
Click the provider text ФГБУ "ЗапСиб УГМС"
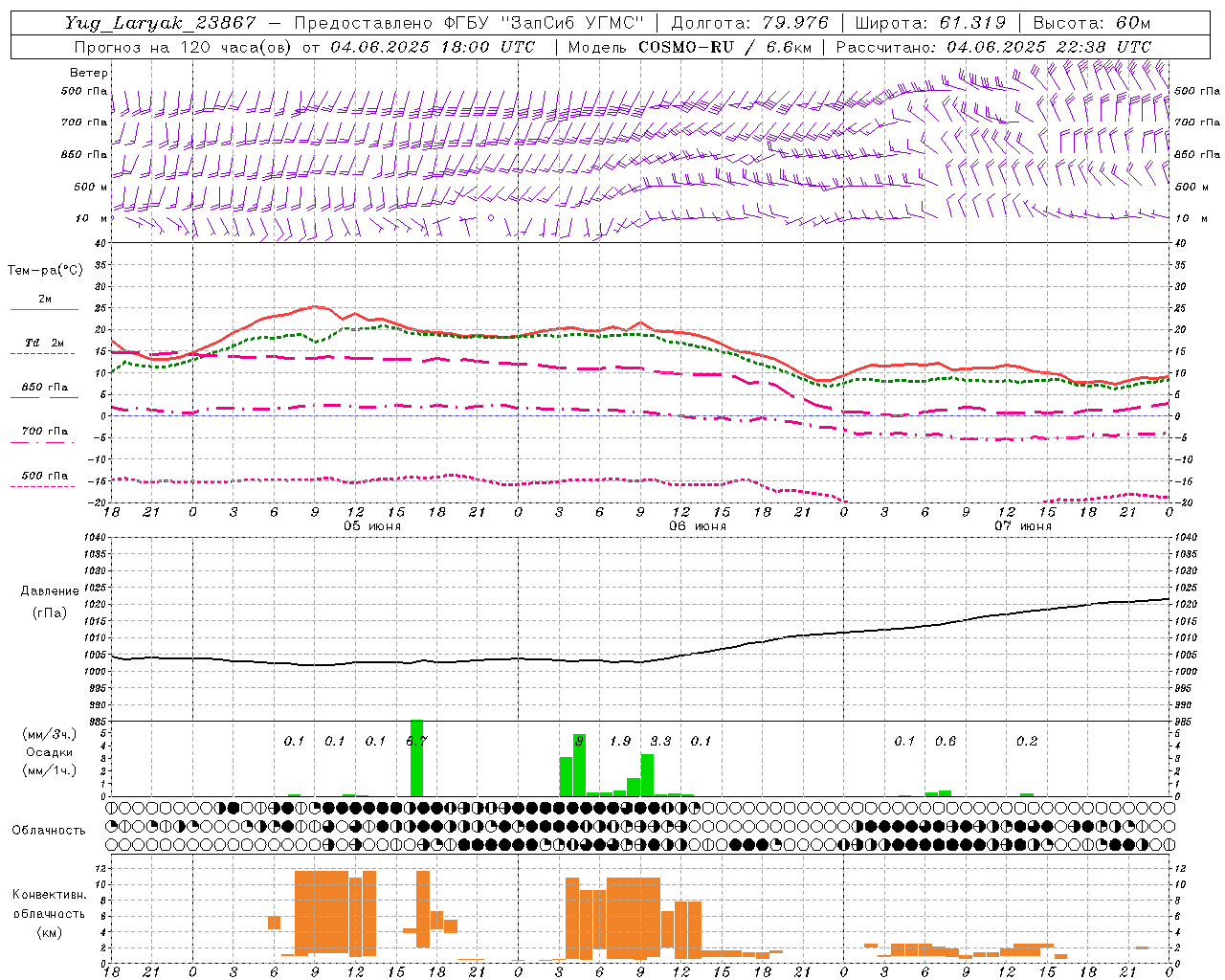coord(545,23)
